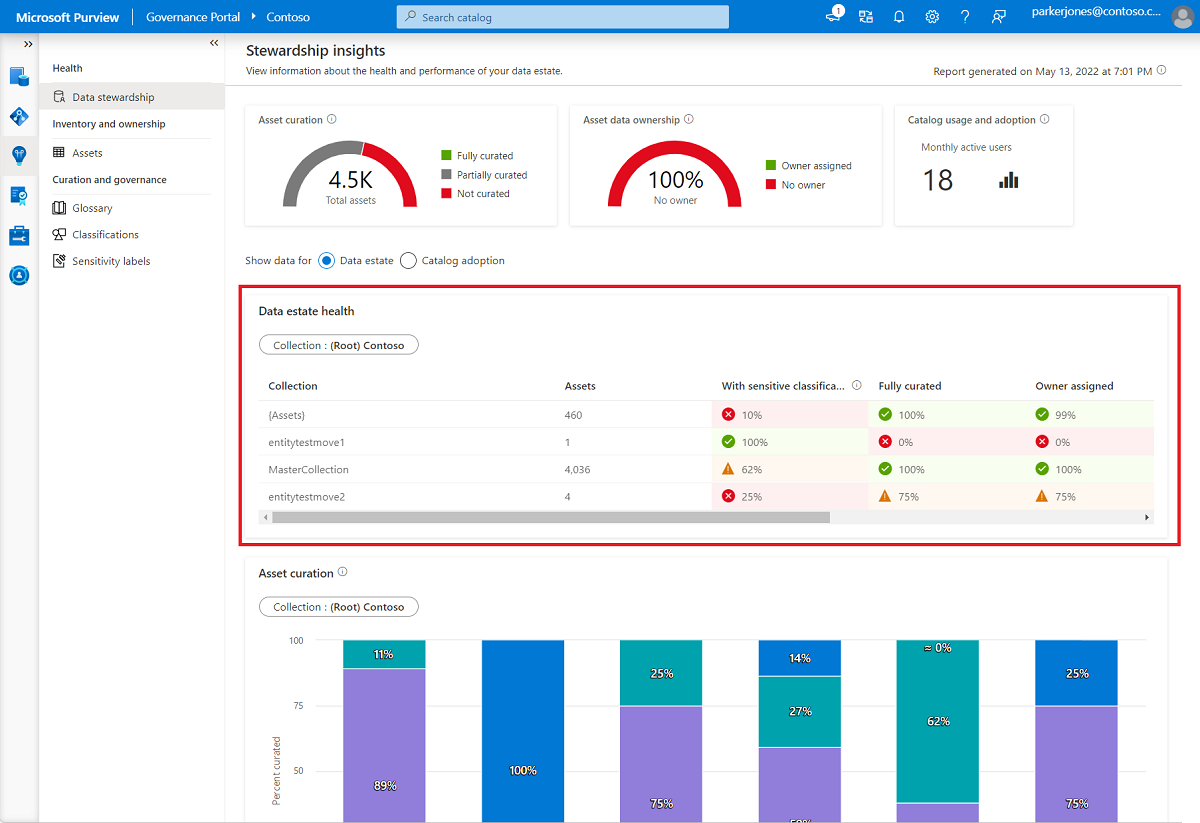Screen dimensions: 1200x823
Task: Click the Microsoft Purview title
Action: [68, 17]
